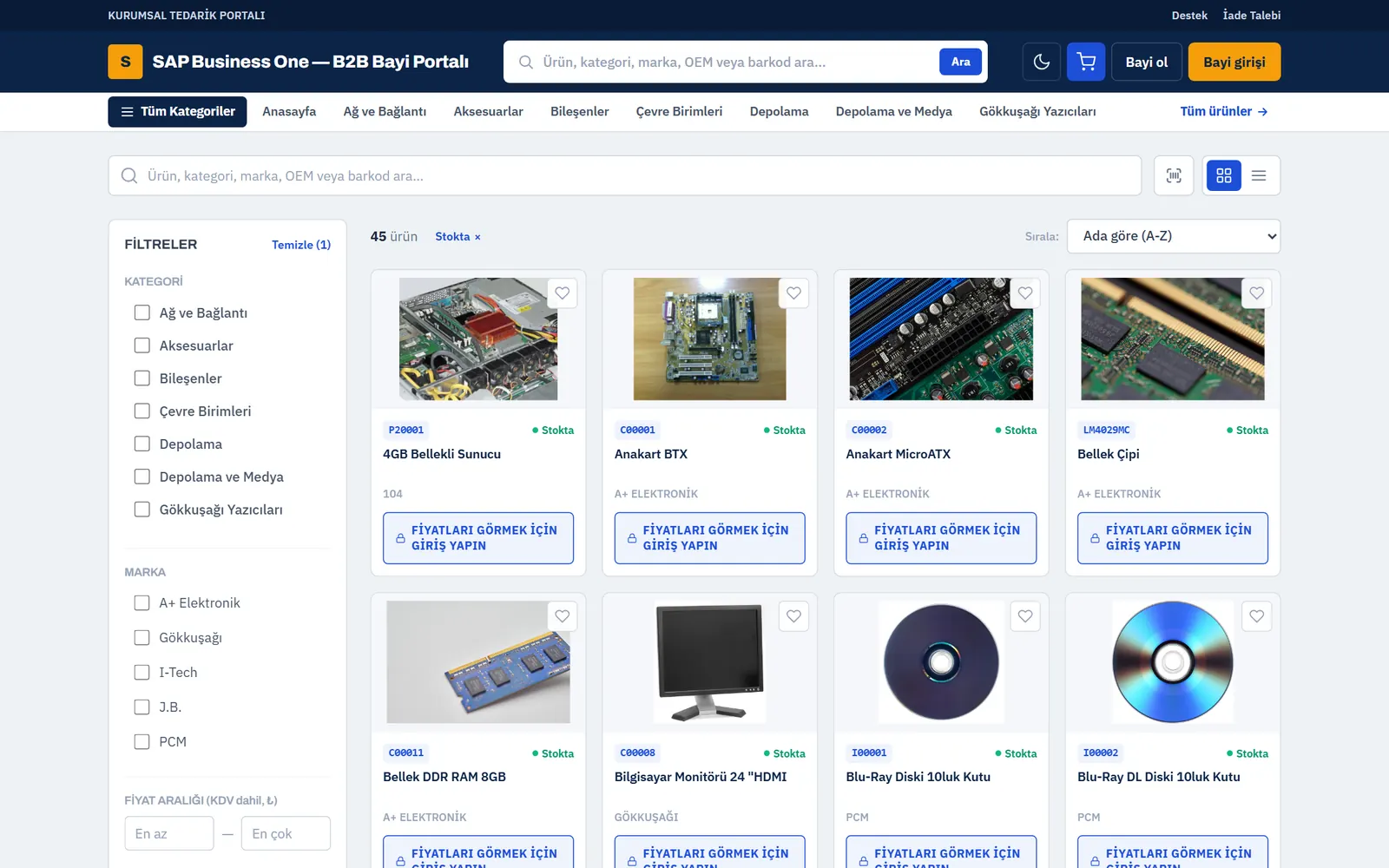The height and width of the screenshot is (868, 1389).
Task: Open Gökkuşağı Yazıcıları nav item
Action: pyautogui.click(x=1037, y=112)
